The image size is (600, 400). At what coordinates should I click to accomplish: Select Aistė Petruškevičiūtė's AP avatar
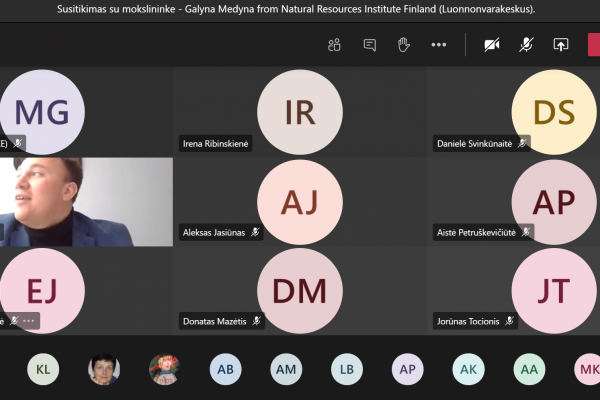554,202
